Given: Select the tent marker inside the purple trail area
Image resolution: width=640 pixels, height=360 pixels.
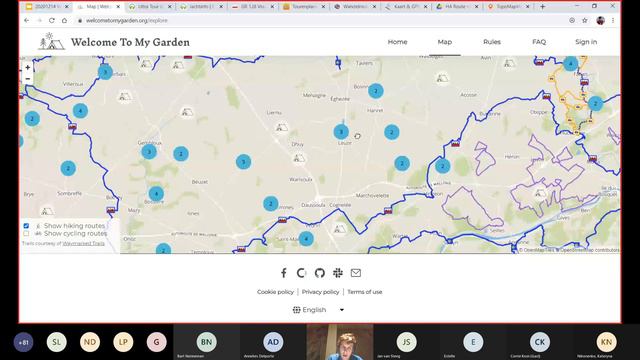Looking at the screenshot, I should [x=540, y=193].
